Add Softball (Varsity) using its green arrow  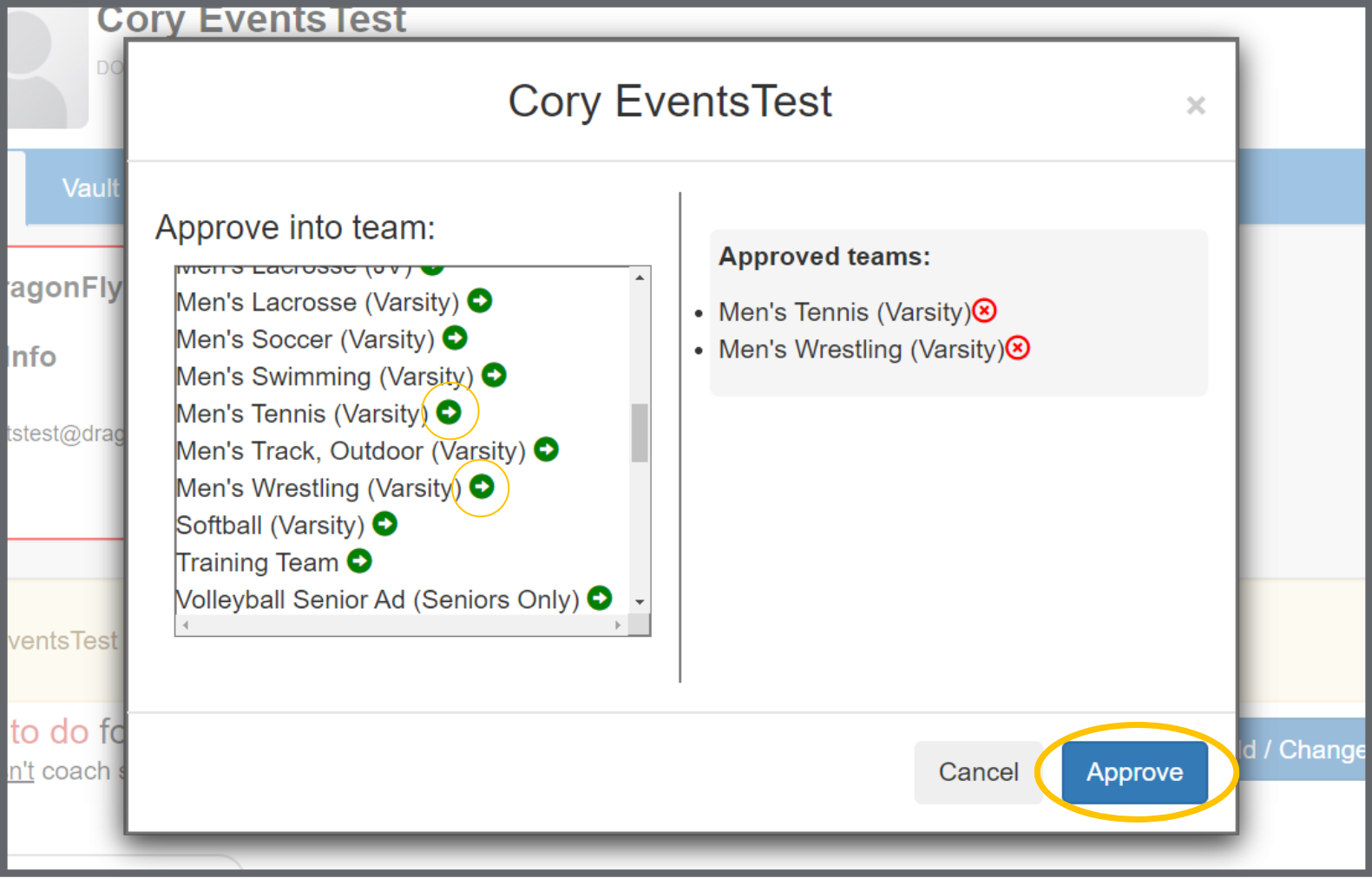384,524
